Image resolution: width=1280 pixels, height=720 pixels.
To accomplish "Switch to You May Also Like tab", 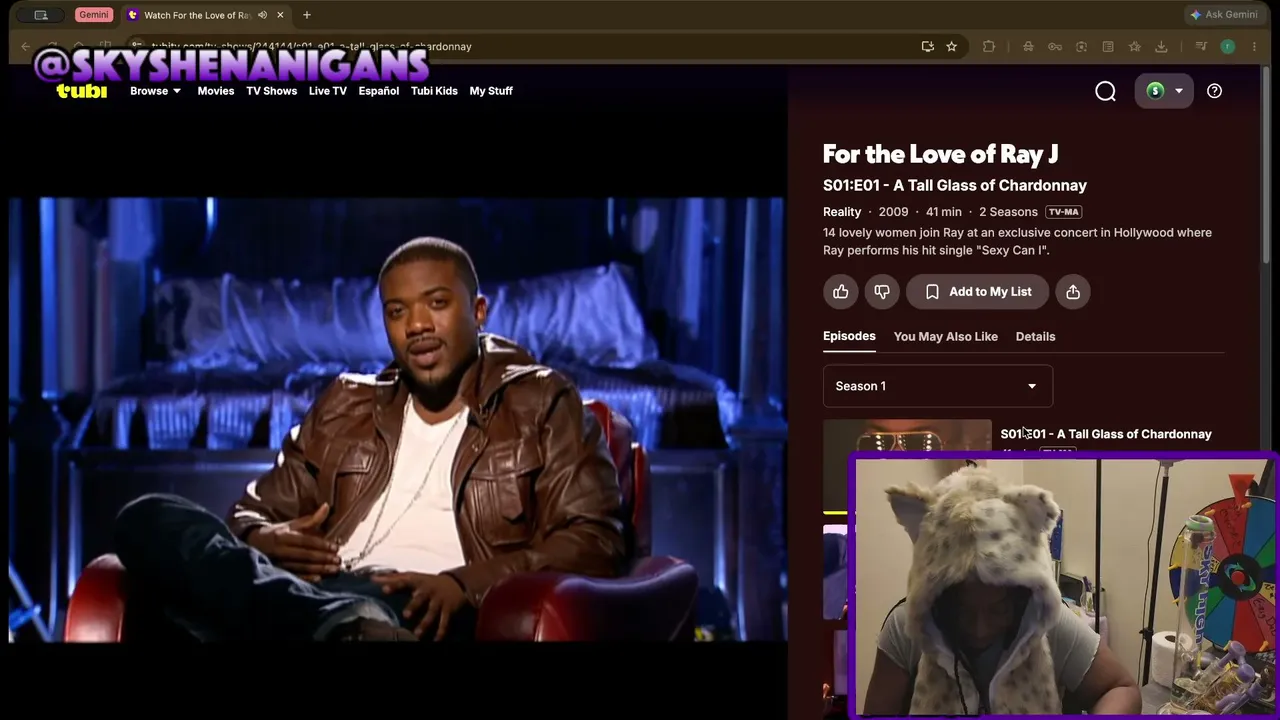I will (x=946, y=337).
